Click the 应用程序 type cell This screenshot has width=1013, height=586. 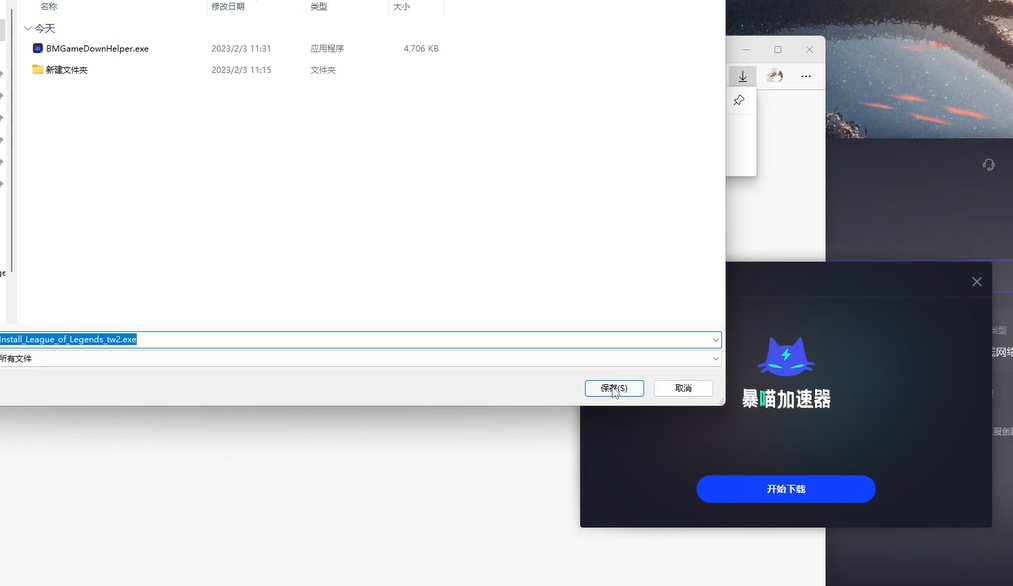pyautogui.click(x=327, y=48)
